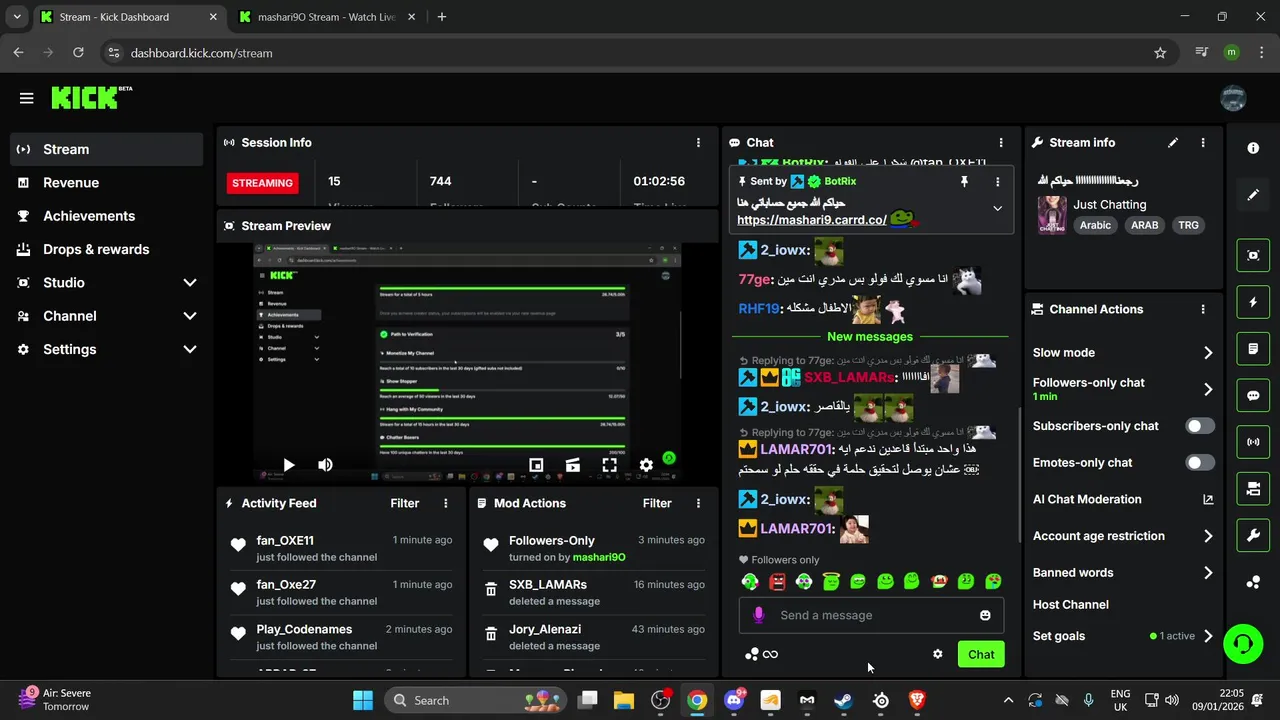Open pinned message options menu
The height and width of the screenshot is (720, 1280).
point(997,181)
